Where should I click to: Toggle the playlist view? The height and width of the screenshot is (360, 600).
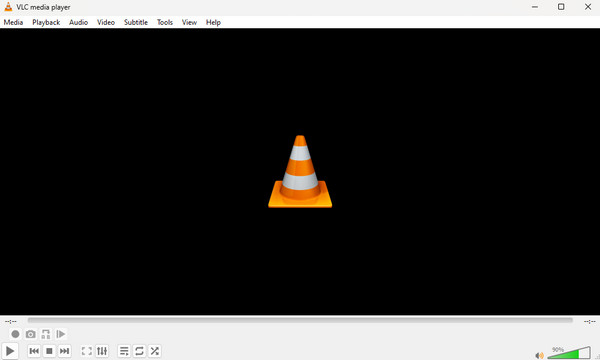pyautogui.click(x=124, y=351)
